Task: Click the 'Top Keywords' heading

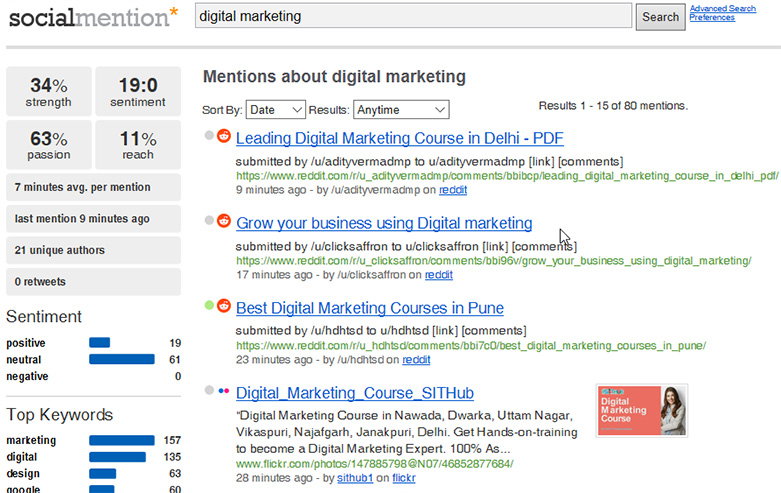Action: (60, 415)
